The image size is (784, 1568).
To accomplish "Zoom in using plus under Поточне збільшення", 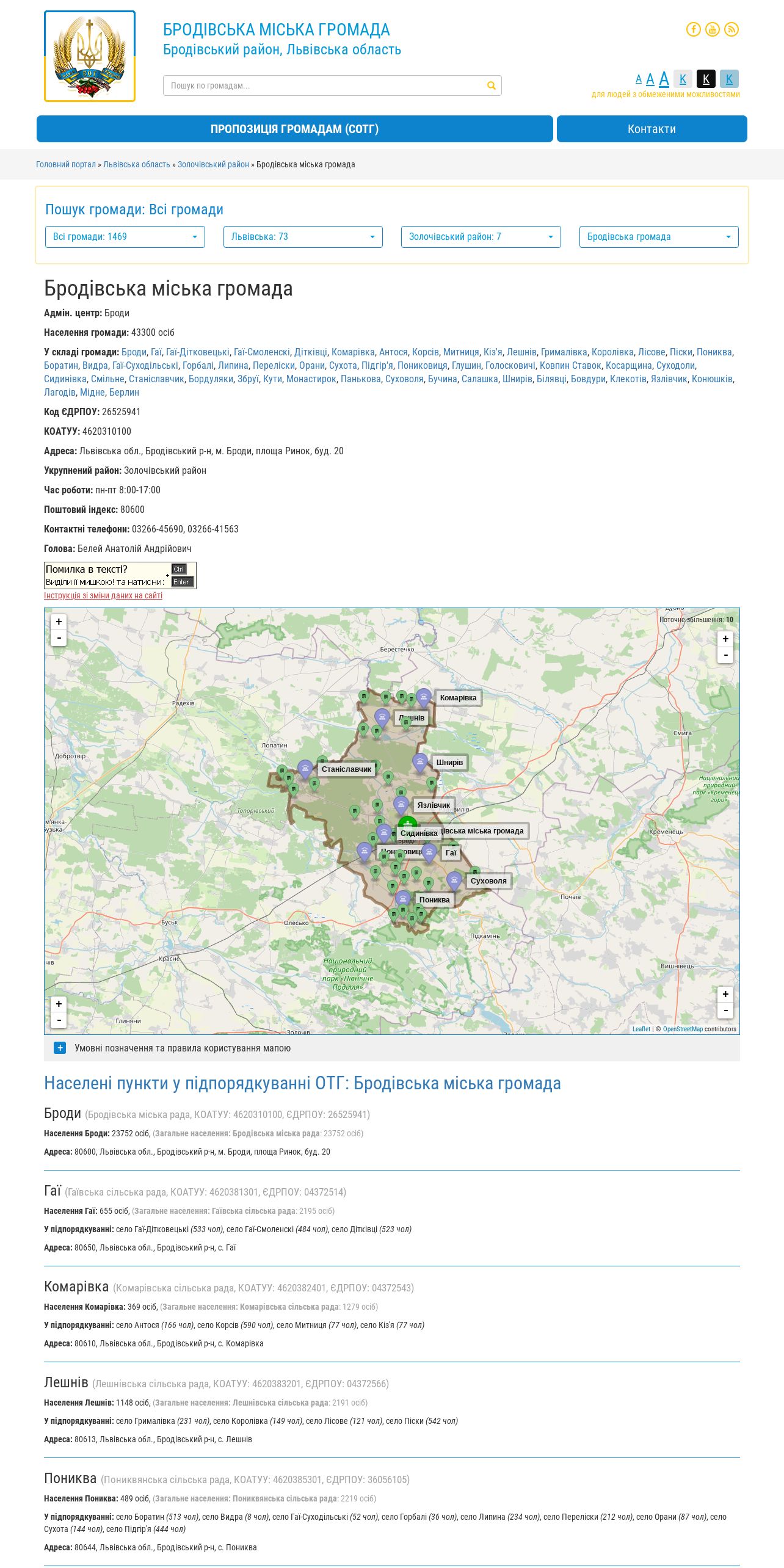I will coord(725,639).
